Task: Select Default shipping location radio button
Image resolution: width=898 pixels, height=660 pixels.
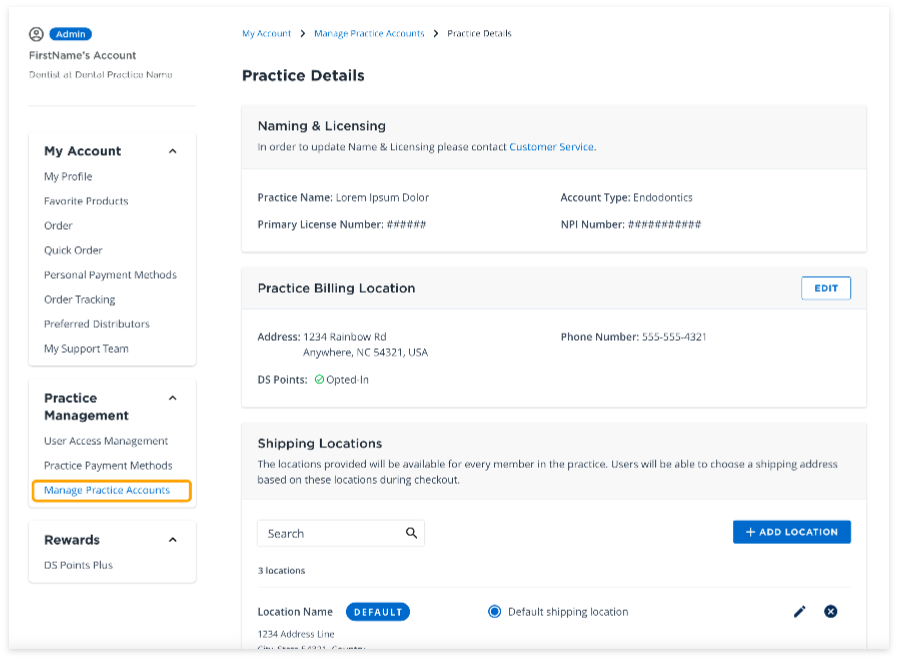Action: pyautogui.click(x=494, y=612)
